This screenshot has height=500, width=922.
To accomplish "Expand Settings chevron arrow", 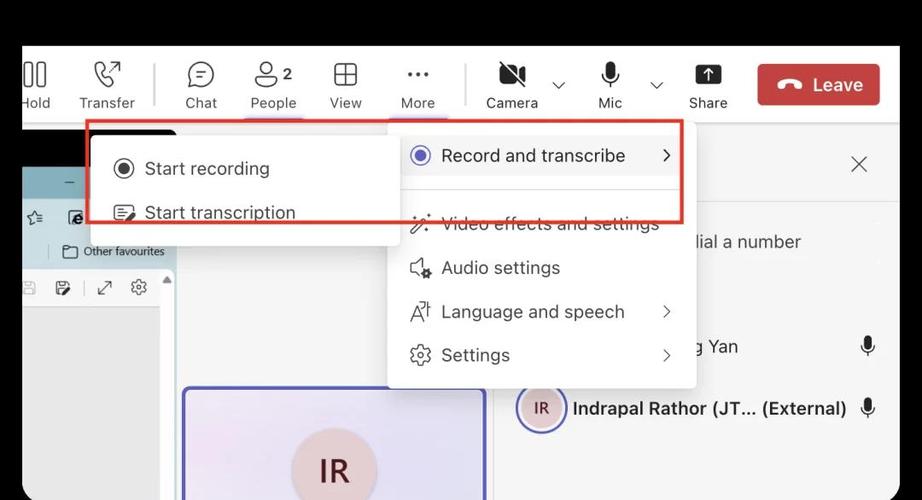I will click(666, 355).
